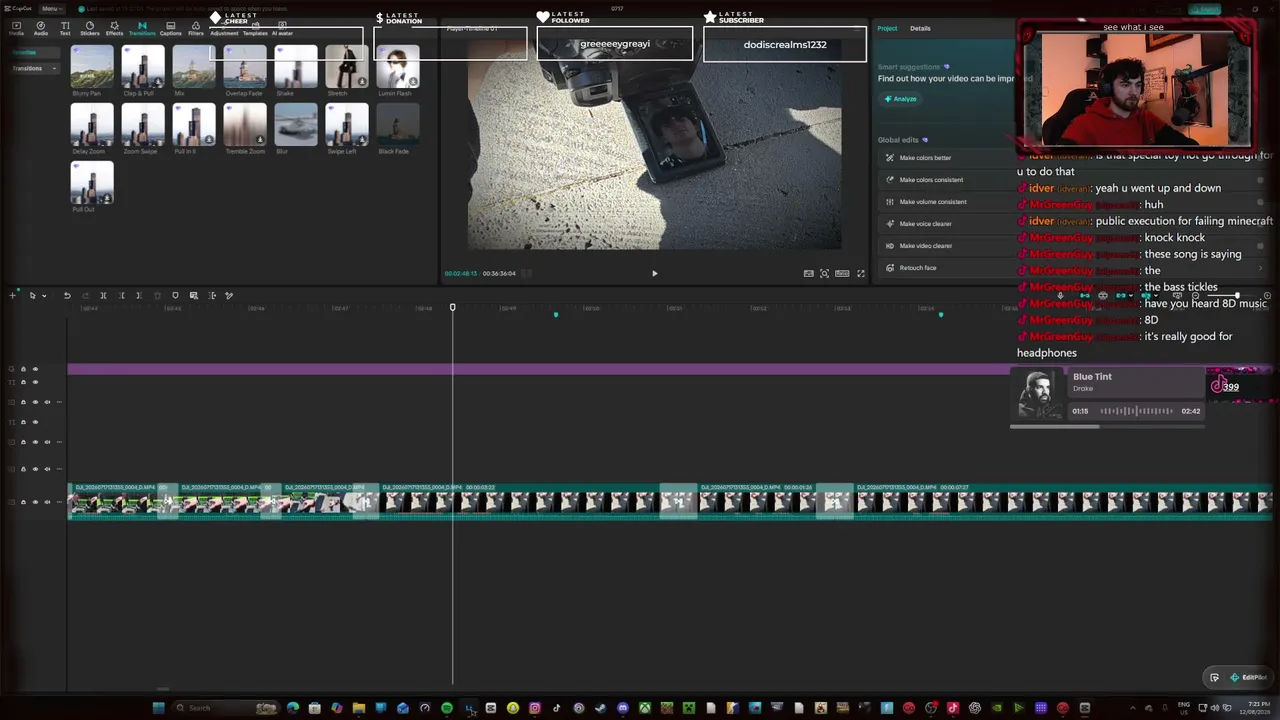1280x720 pixels.
Task: Click the fullscreen preview icon
Action: (x=860, y=273)
